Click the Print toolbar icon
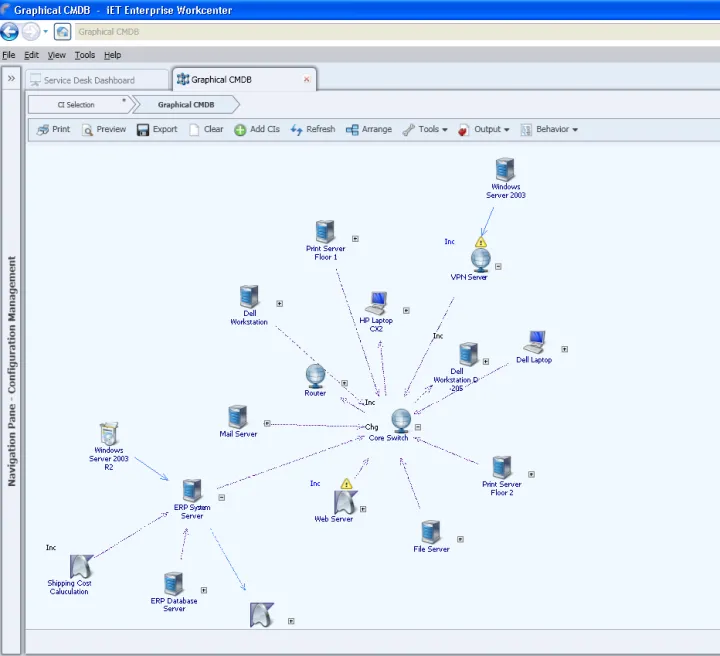 coord(43,130)
